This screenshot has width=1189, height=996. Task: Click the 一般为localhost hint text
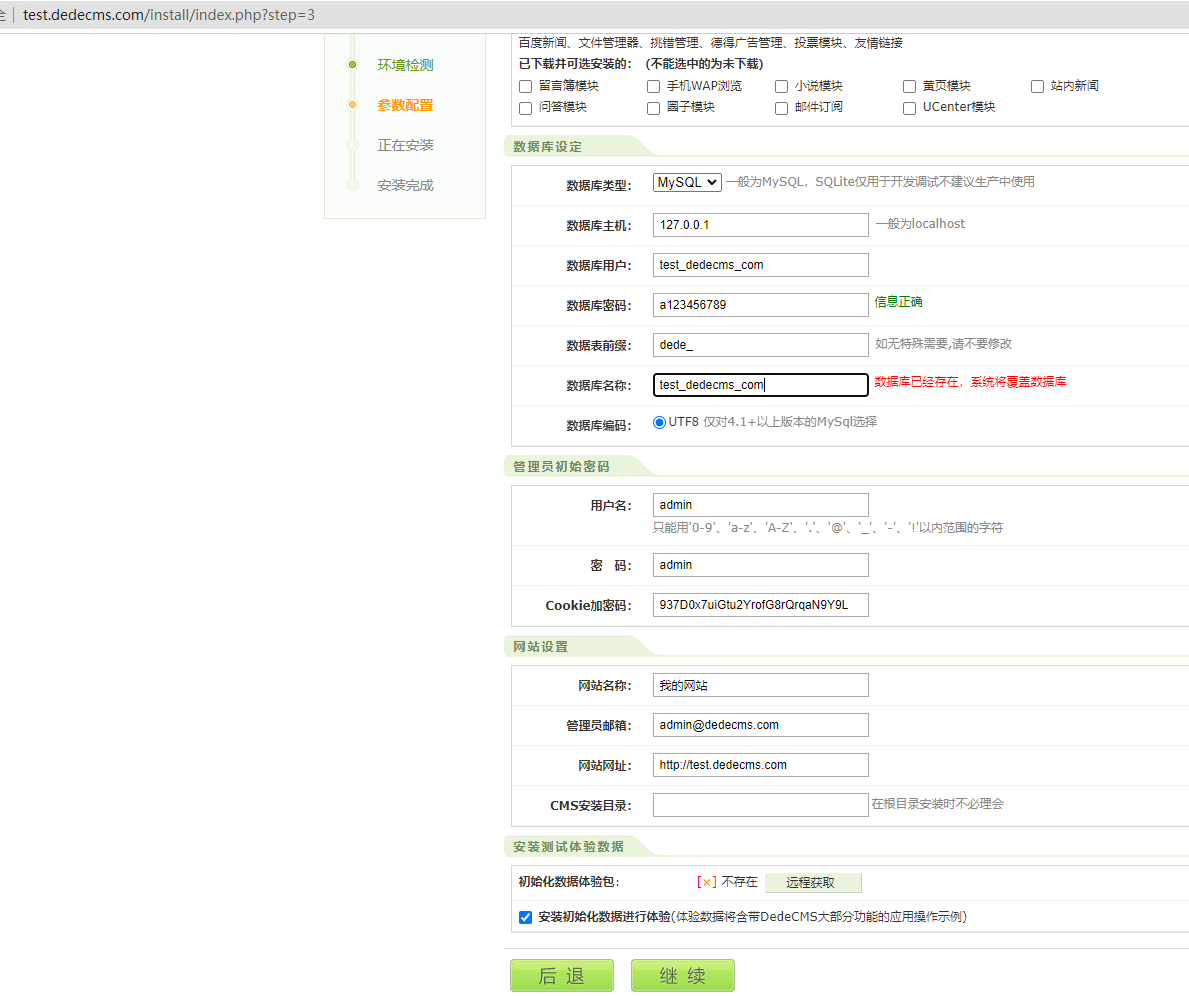coord(920,225)
